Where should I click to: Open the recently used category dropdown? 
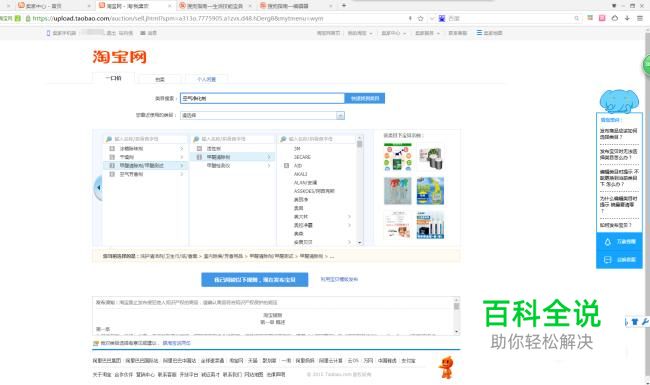[262, 116]
